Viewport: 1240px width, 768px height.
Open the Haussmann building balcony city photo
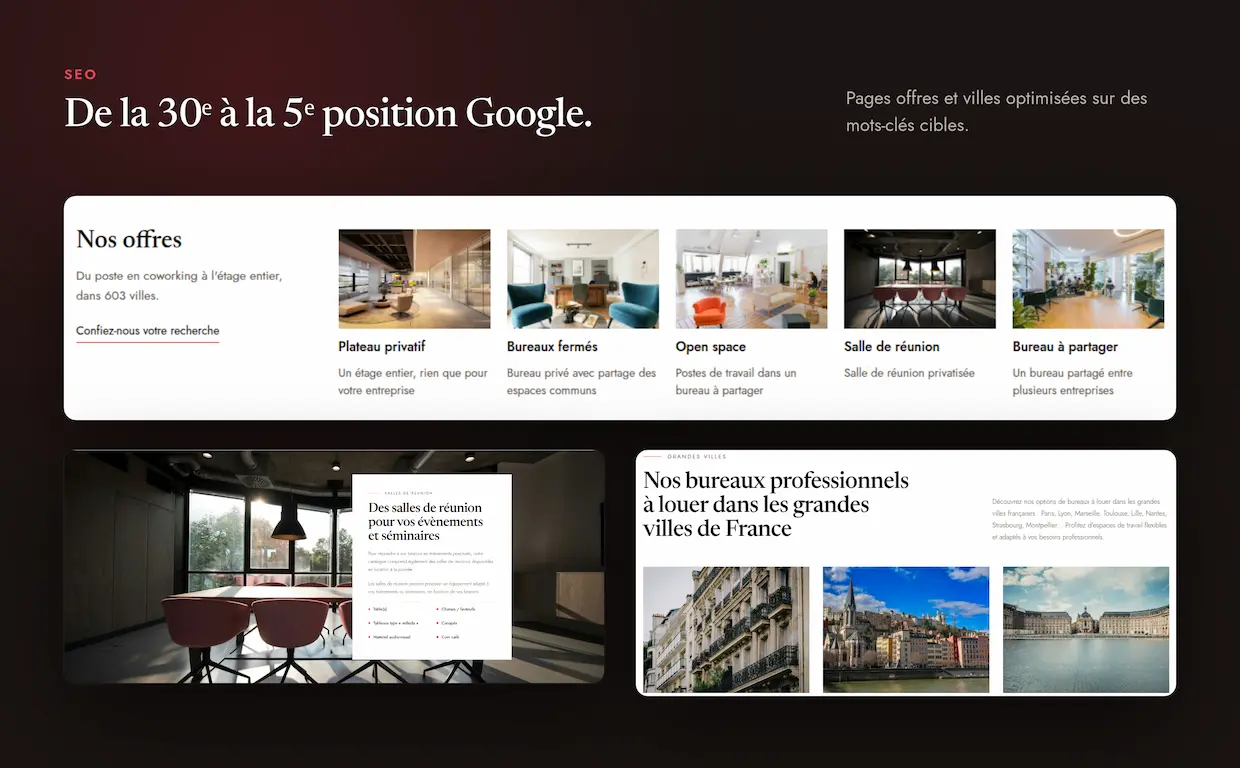pos(726,630)
